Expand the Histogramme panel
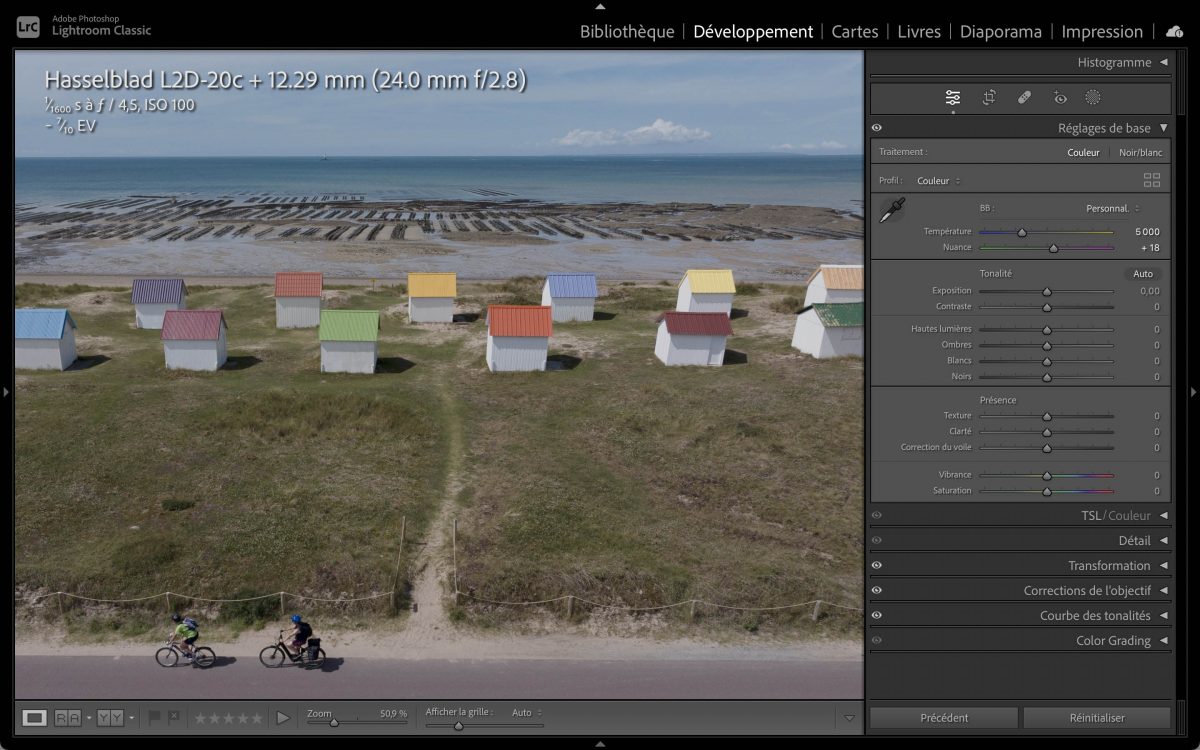The image size is (1200, 750). [x=1163, y=63]
